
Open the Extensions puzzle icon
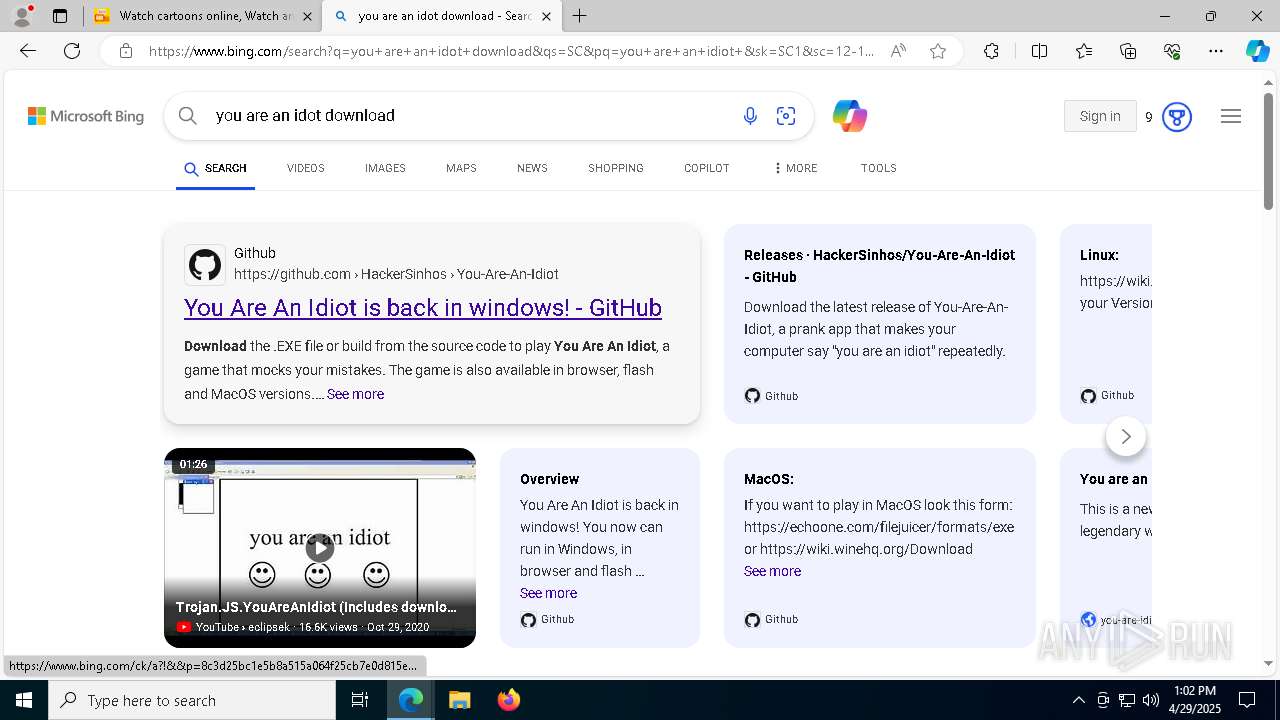991,51
